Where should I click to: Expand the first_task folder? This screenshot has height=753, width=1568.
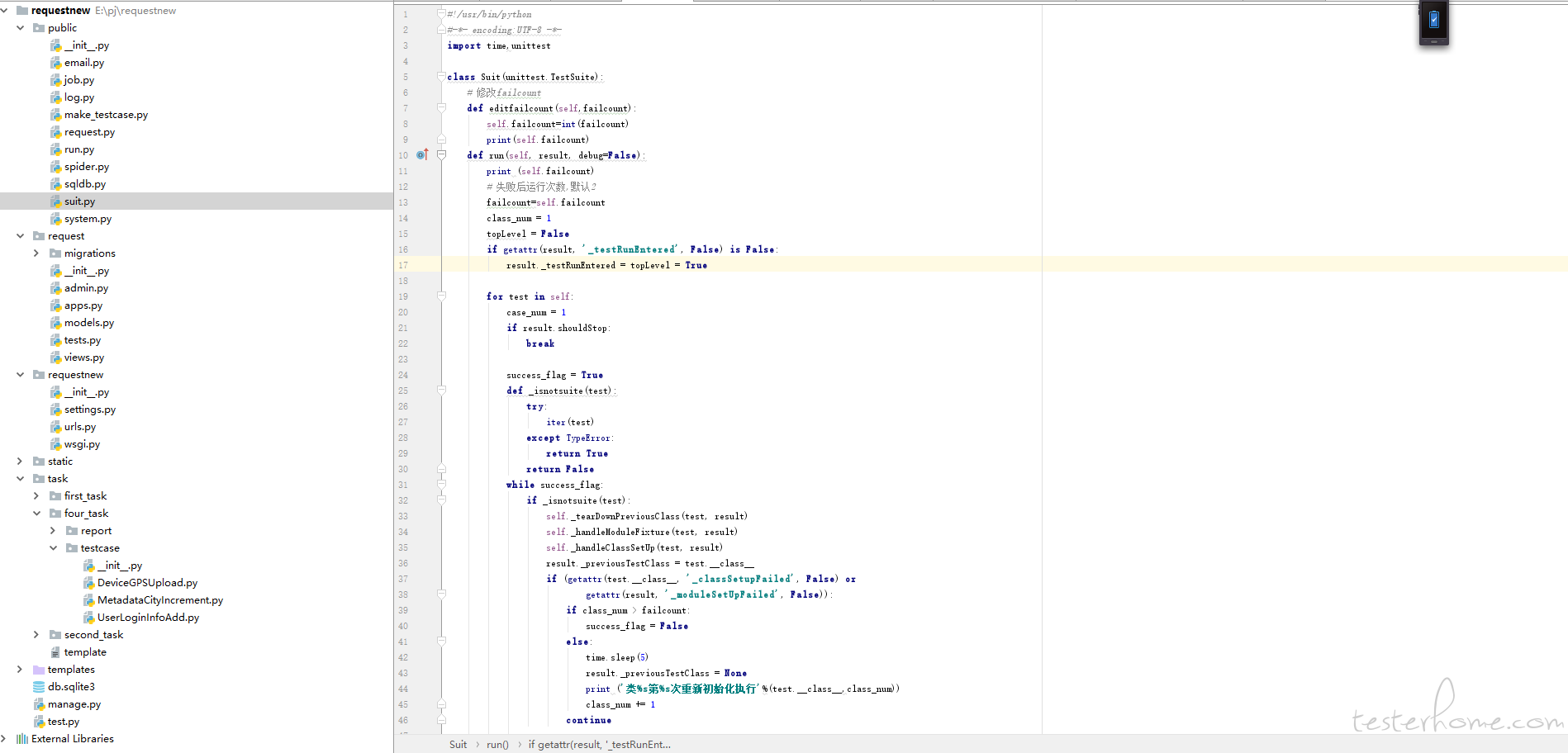click(x=36, y=496)
